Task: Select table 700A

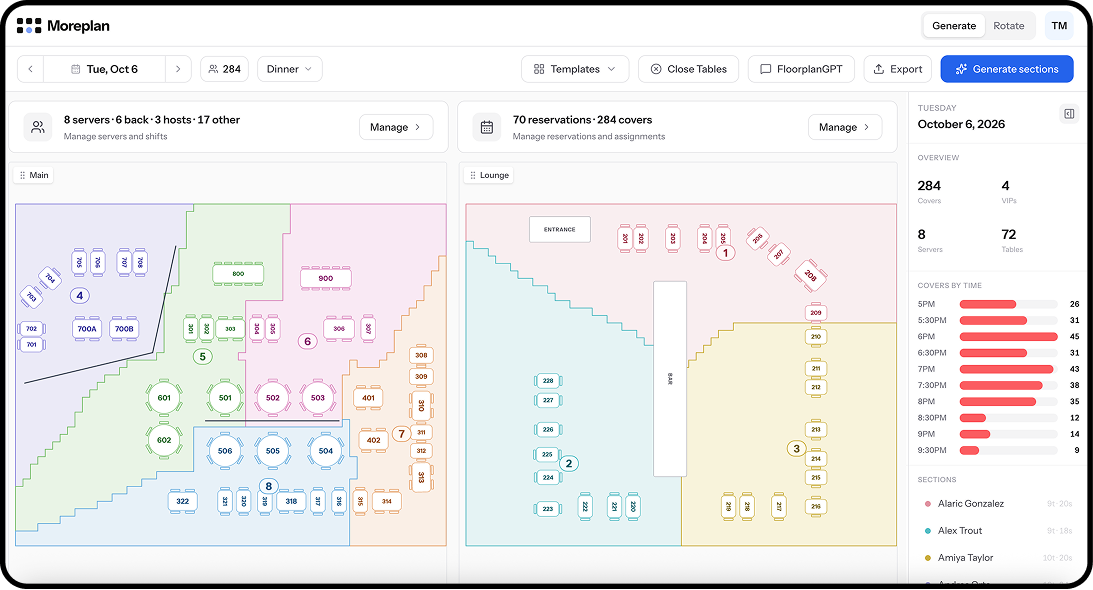Action: (87, 328)
